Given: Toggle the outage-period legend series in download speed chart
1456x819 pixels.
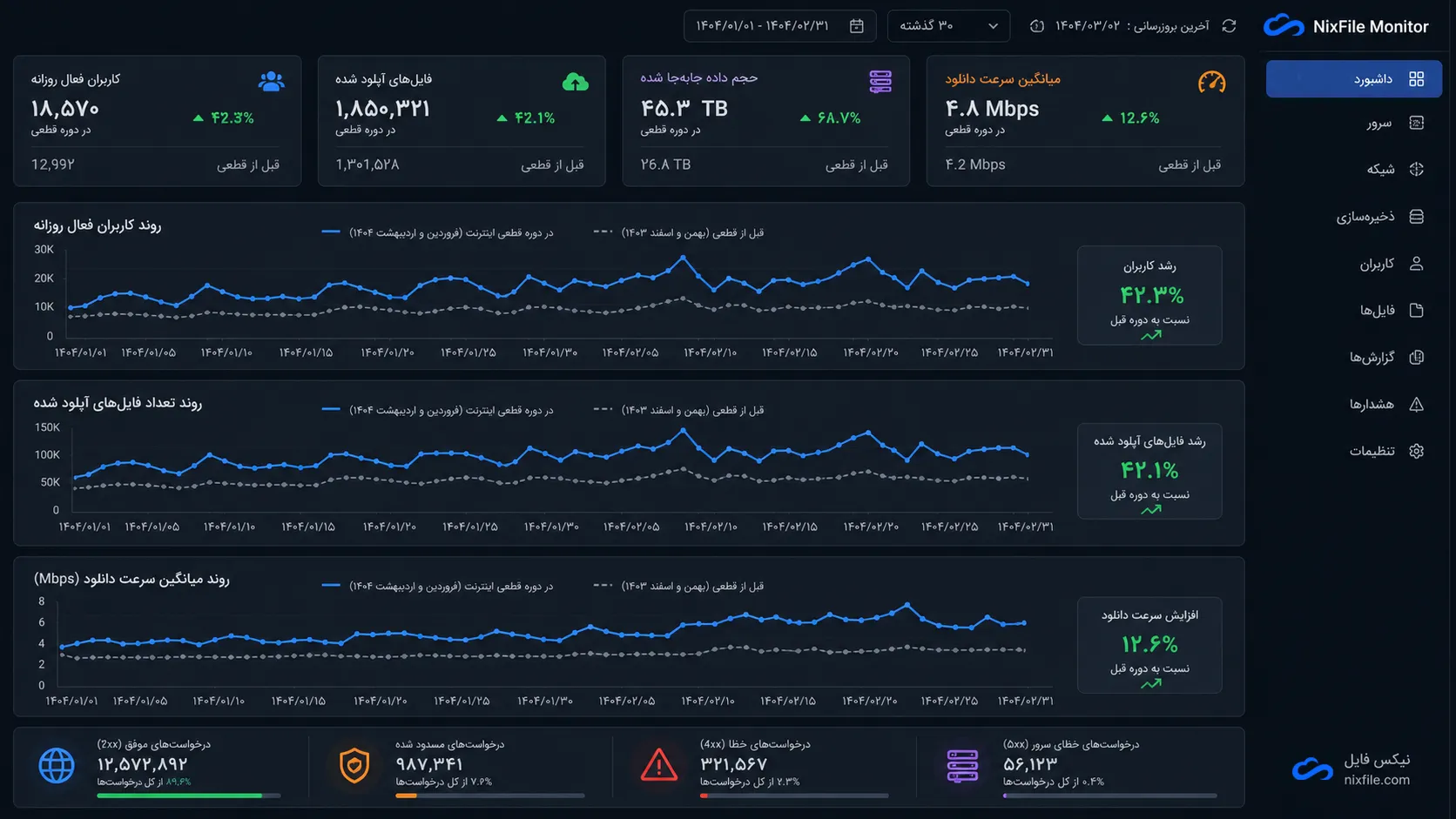Looking at the screenshot, I should point(437,586).
